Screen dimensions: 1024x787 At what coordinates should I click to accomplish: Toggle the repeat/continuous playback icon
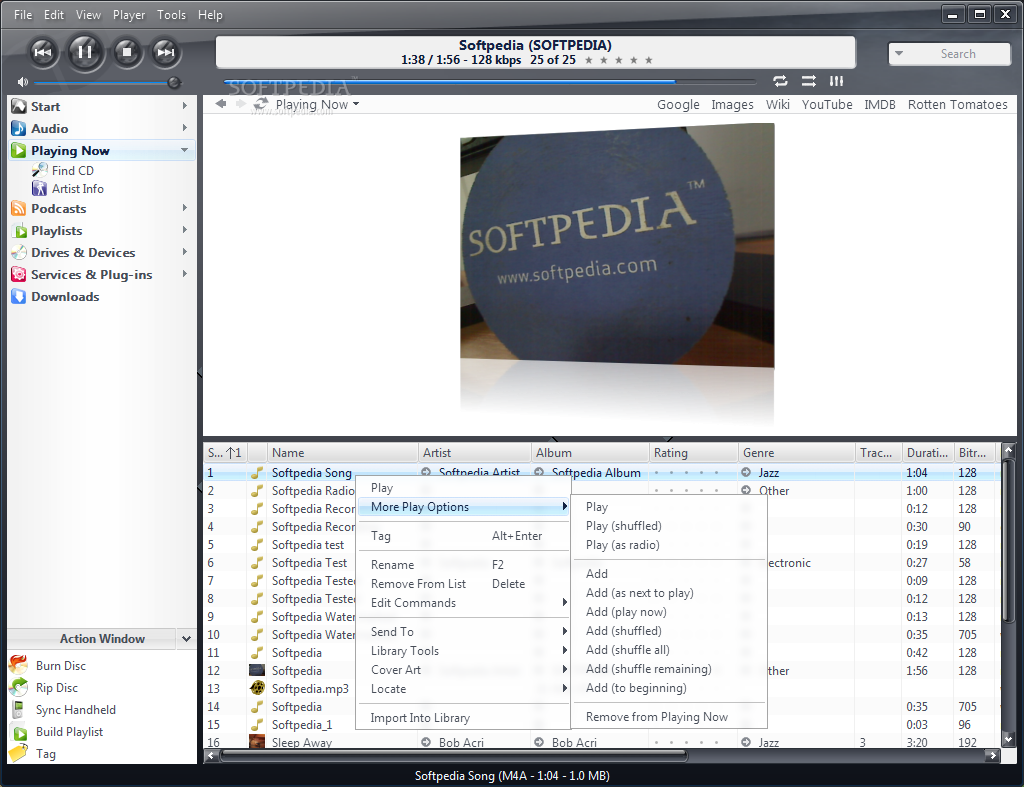click(780, 81)
